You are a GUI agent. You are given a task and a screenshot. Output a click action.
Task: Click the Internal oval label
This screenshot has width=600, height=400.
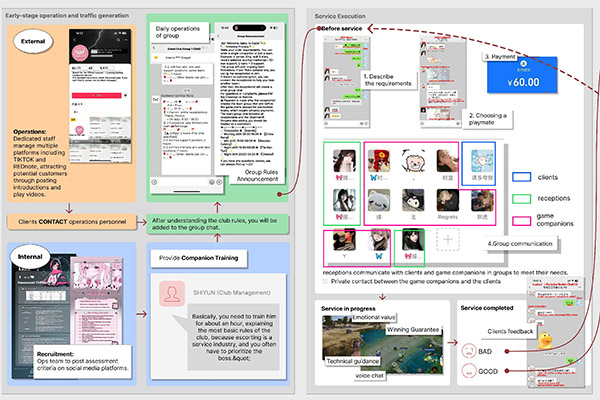[30, 256]
